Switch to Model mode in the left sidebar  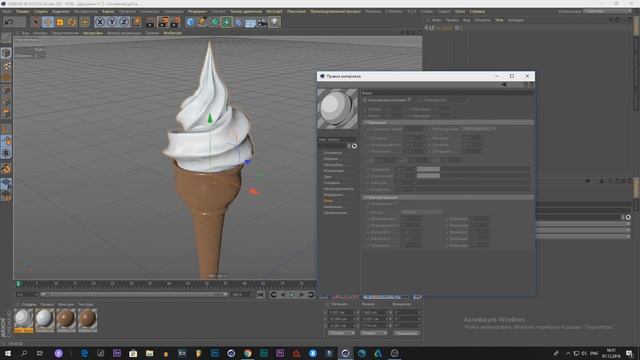coord(6,53)
